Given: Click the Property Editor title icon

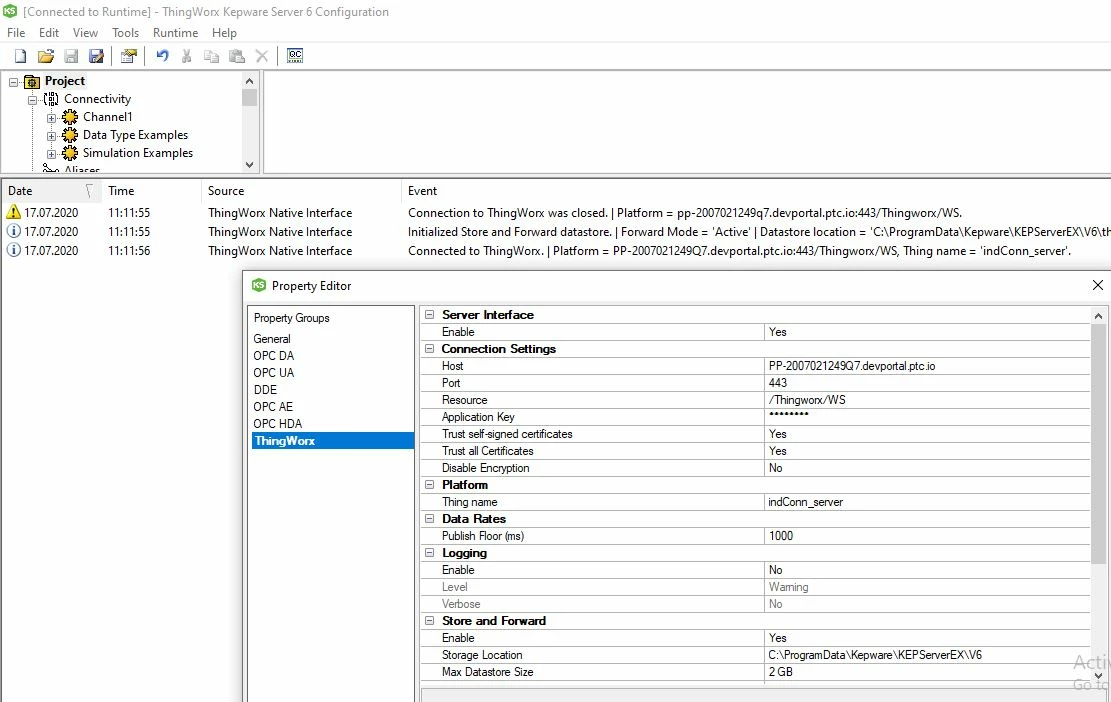Looking at the screenshot, I should point(259,285).
